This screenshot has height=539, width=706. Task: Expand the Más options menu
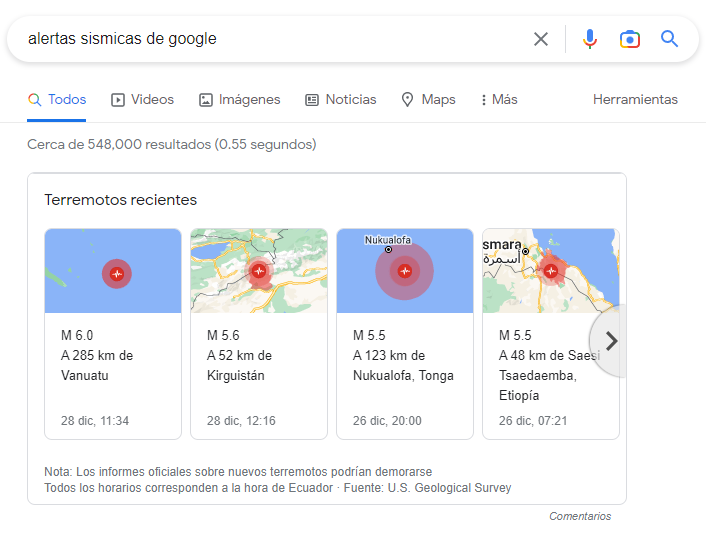point(498,100)
